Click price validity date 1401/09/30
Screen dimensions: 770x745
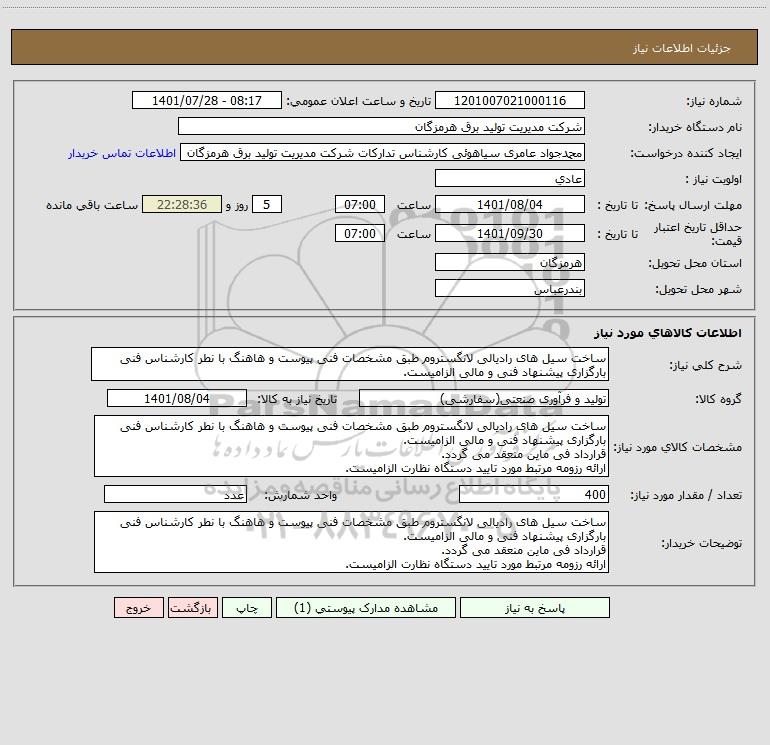click(510, 233)
